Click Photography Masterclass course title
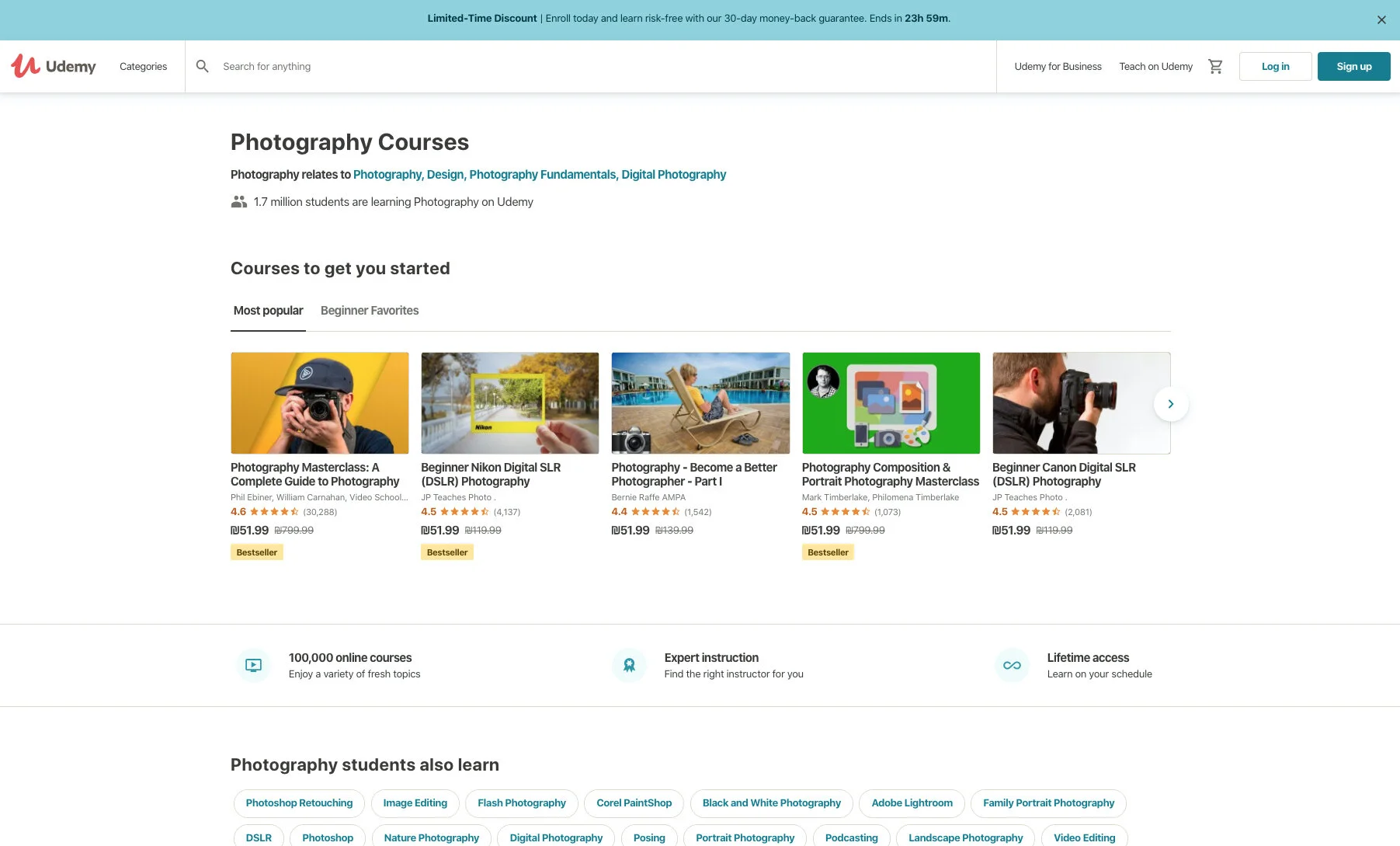The width and height of the screenshot is (1400, 846). coord(314,474)
